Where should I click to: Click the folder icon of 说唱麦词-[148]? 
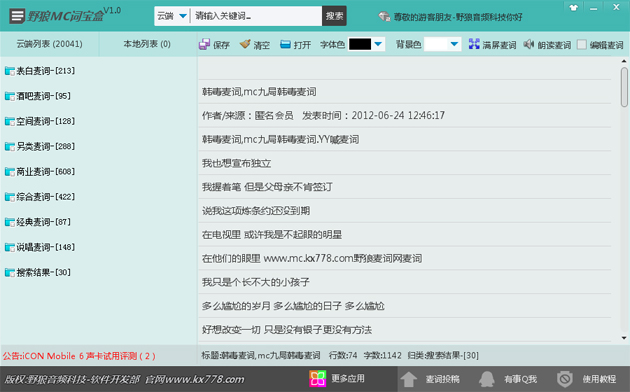coord(10,247)
